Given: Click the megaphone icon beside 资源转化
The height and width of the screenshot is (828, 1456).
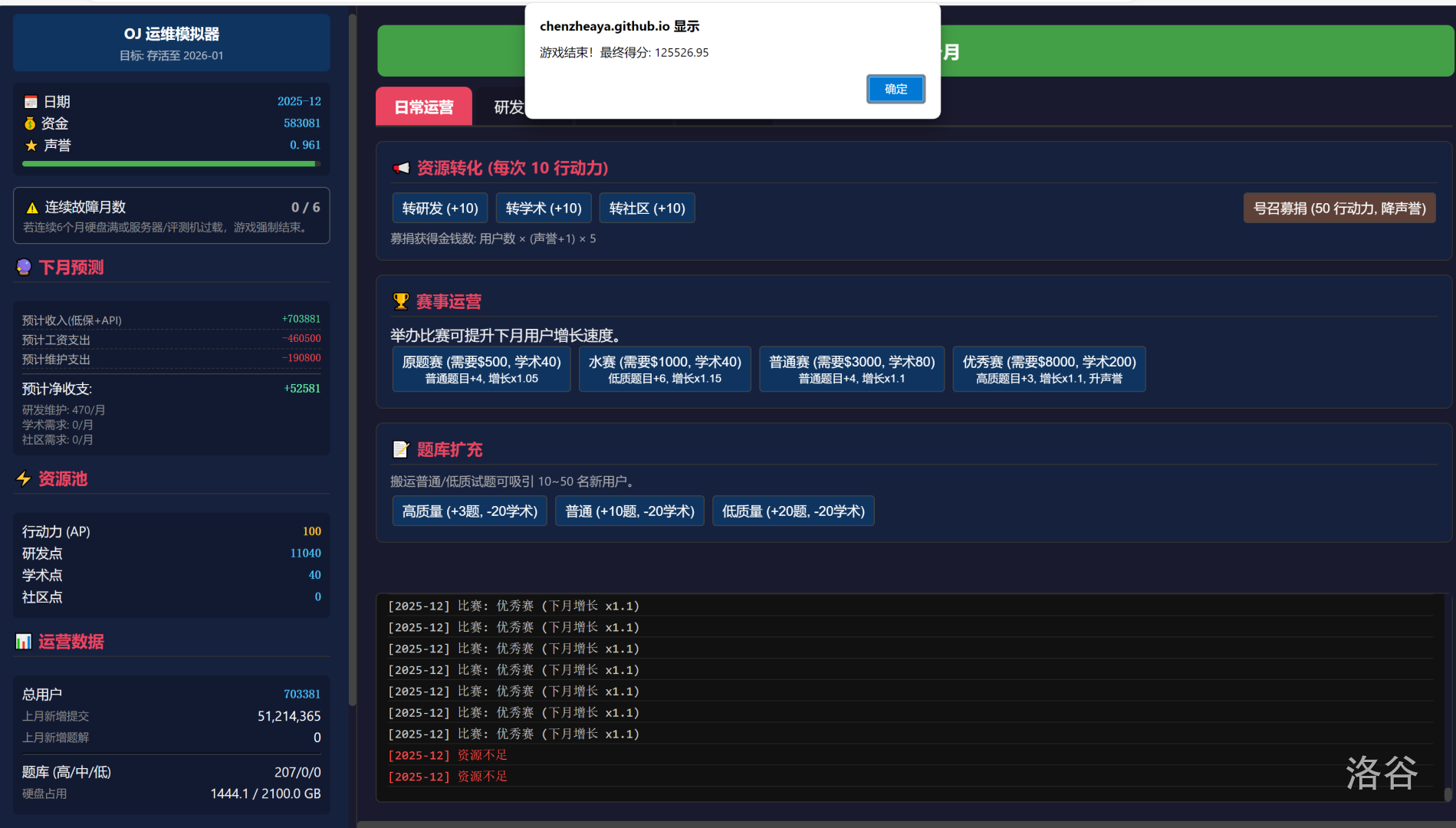Looking at the screenshot, I should click(401, 168).
